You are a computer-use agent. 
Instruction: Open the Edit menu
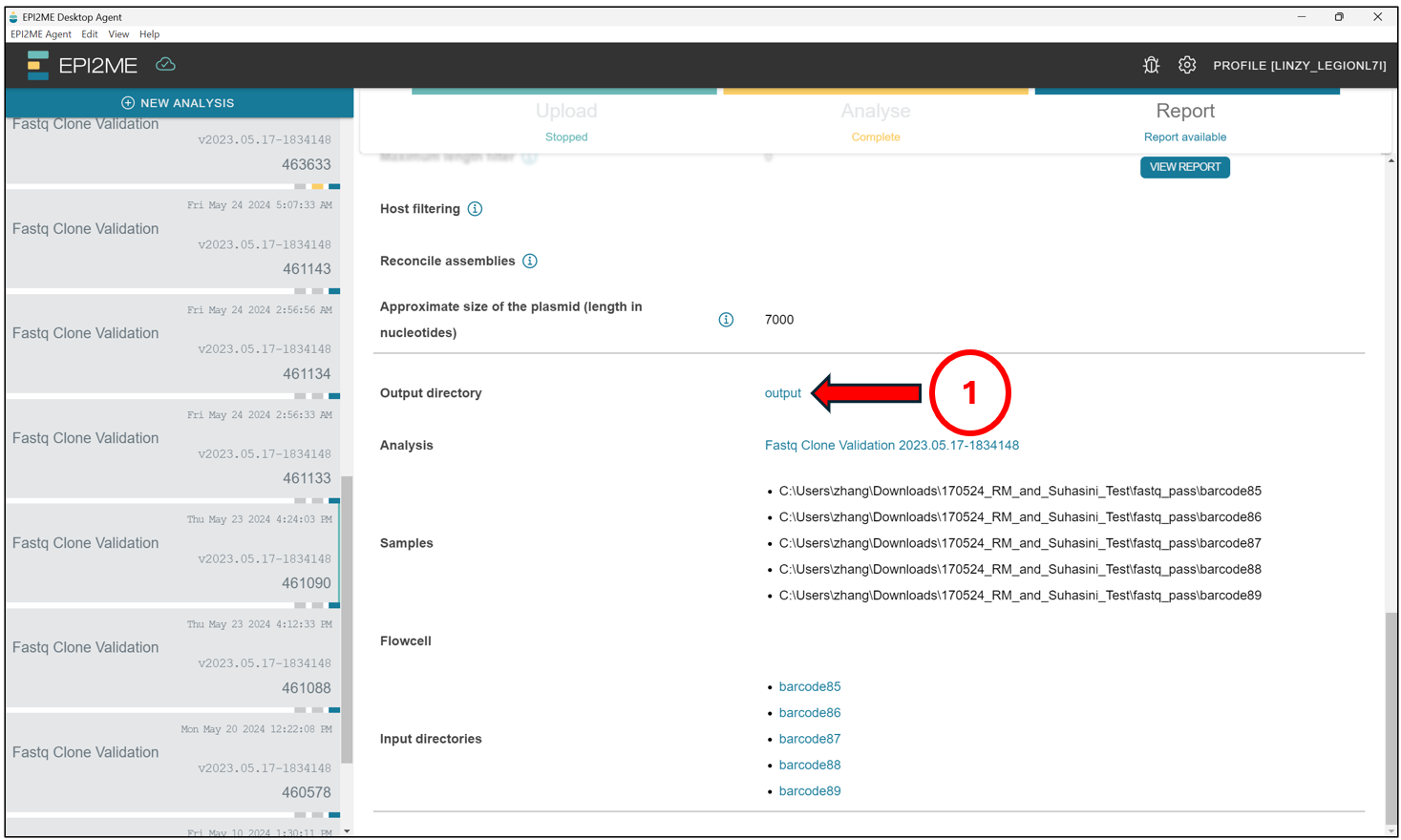[x=90, y=34]
